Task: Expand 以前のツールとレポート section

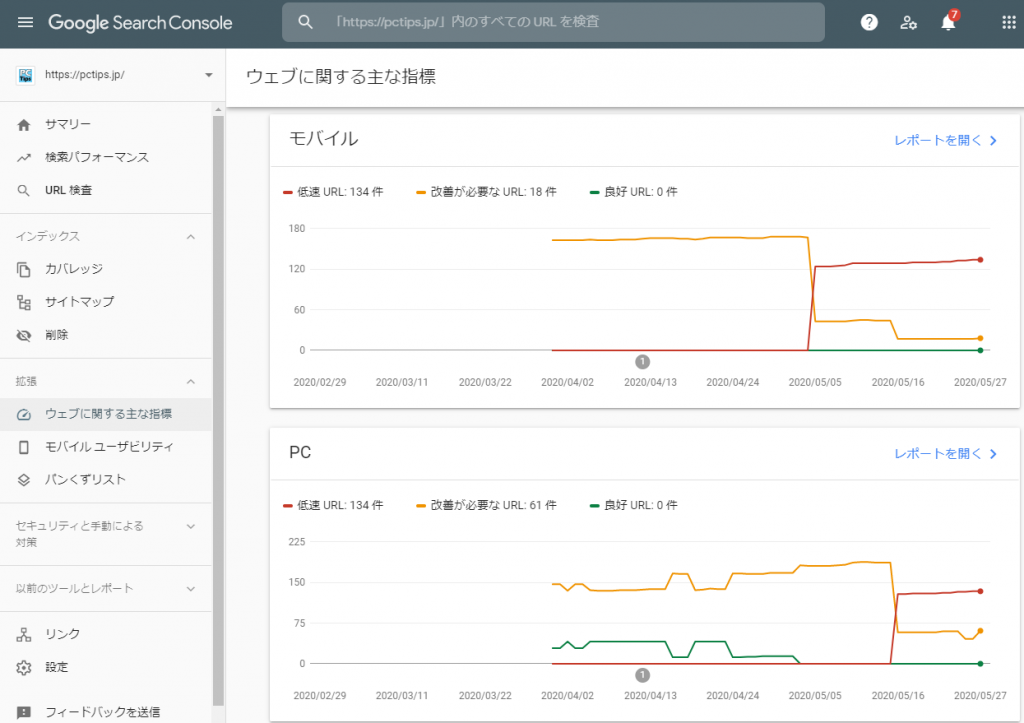Action: click(x=191, y=588)
